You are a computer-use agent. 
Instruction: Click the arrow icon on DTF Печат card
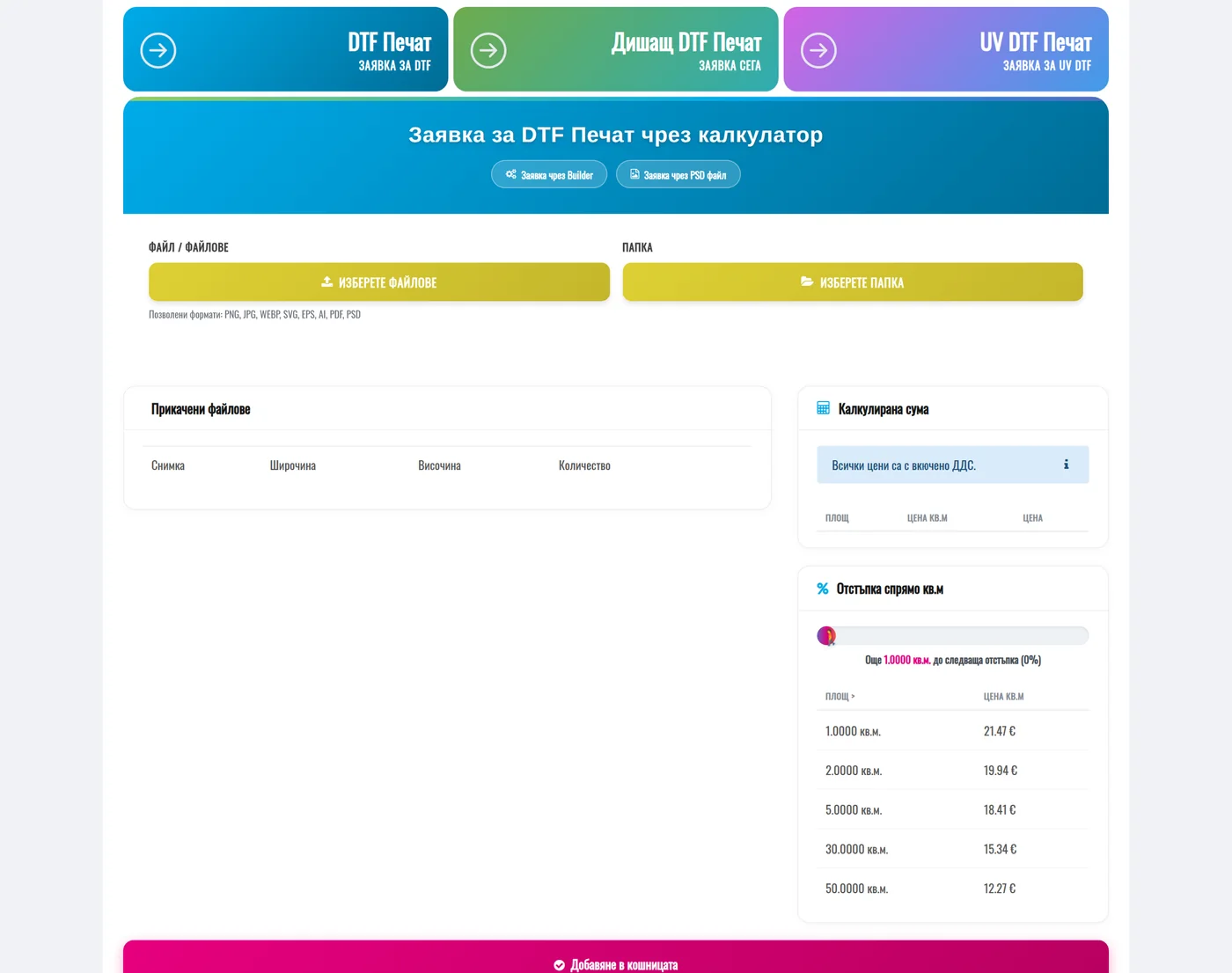[158, 50]
